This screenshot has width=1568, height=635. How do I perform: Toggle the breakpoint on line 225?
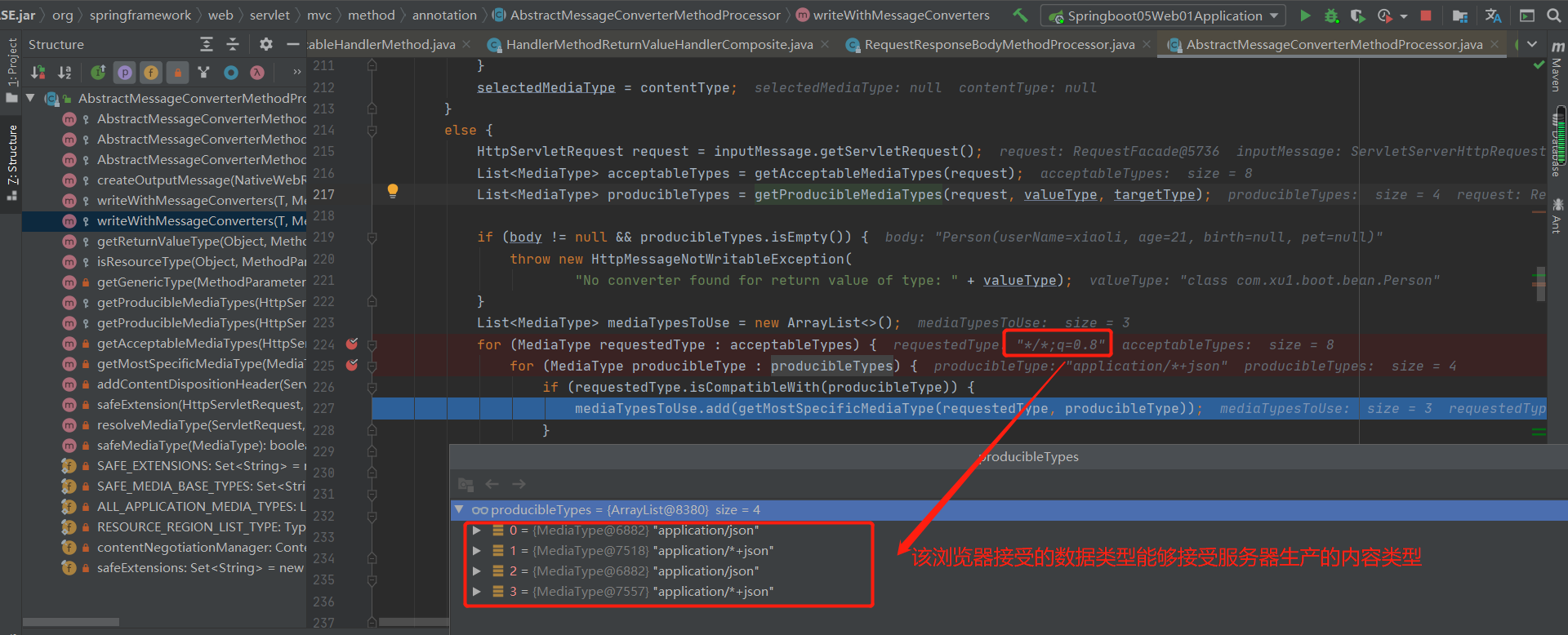point(352,366)
